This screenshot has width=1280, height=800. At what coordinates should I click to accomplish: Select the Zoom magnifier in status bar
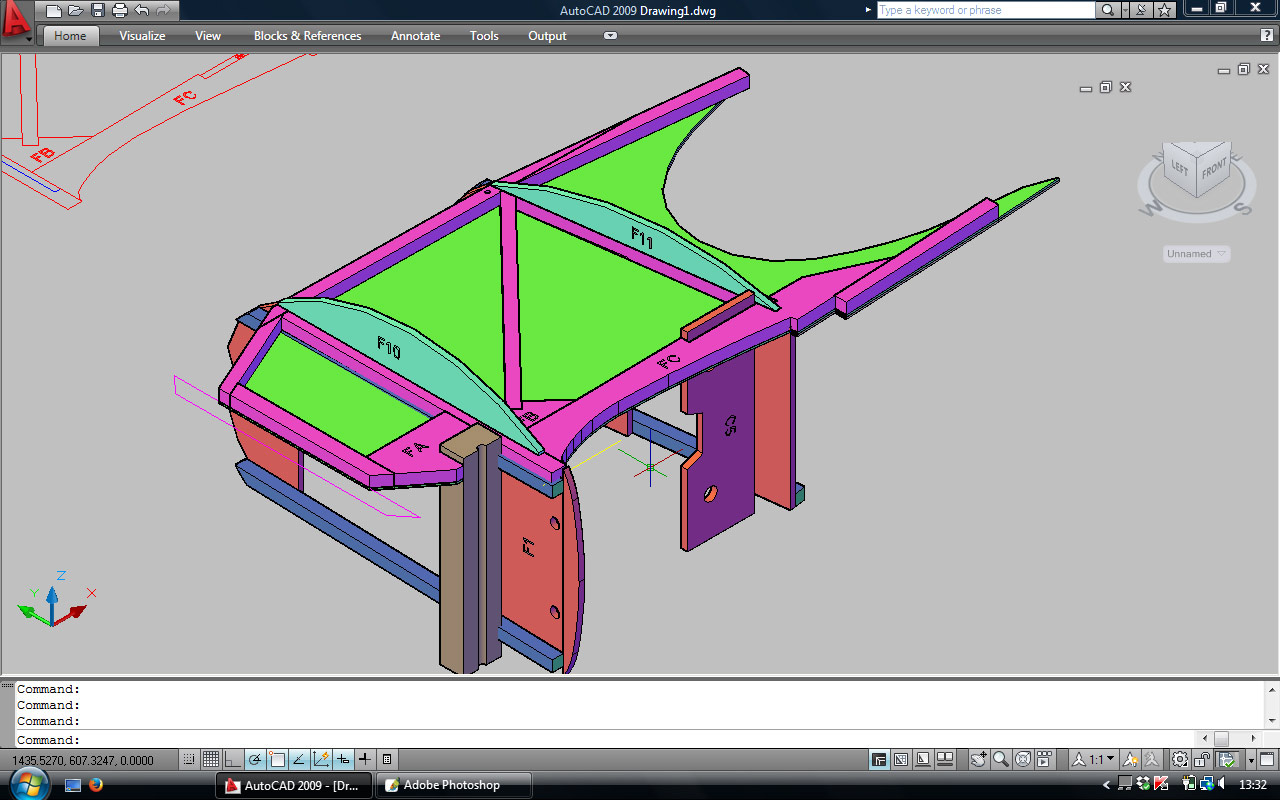1001,760
